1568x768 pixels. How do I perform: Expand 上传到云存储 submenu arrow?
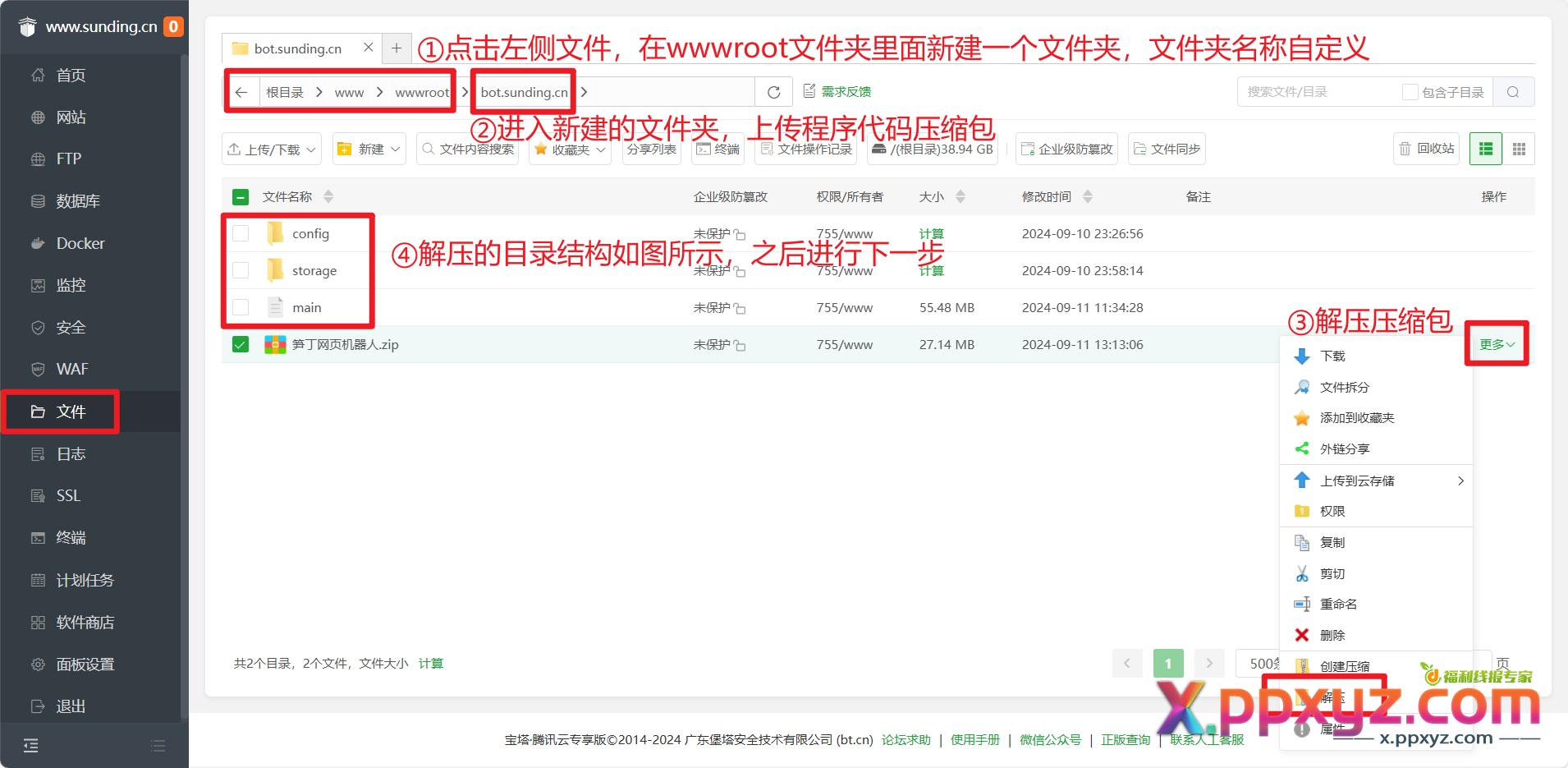point(1460,481)
